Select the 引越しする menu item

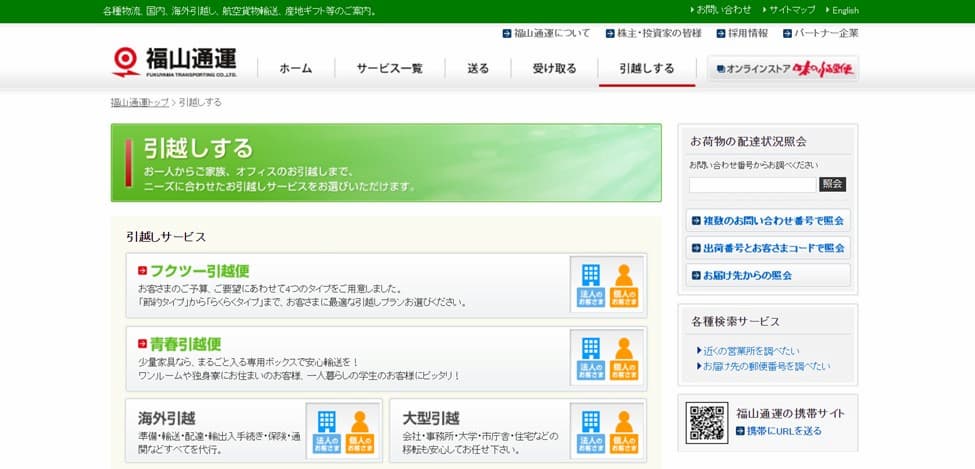[647, 69]
